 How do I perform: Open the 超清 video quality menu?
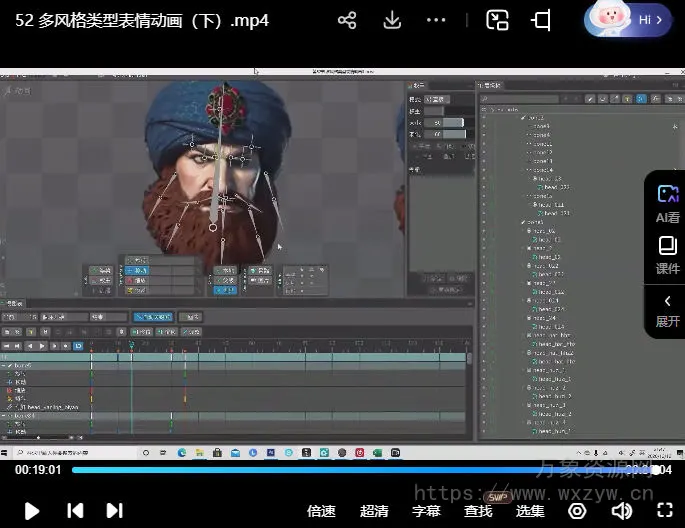pos(374,511)
